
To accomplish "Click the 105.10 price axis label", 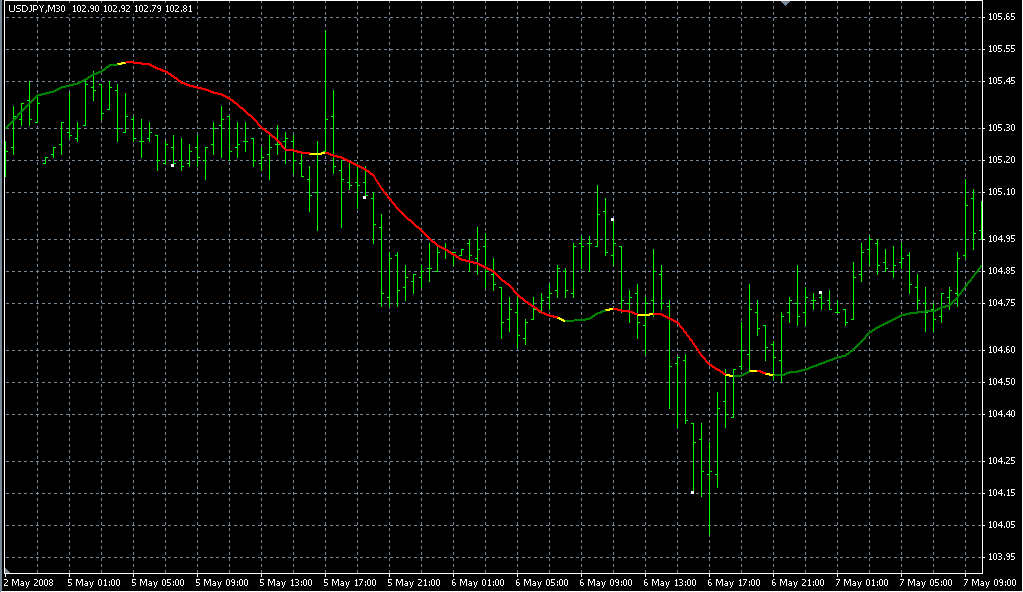I will click(x=1001, y=192).
